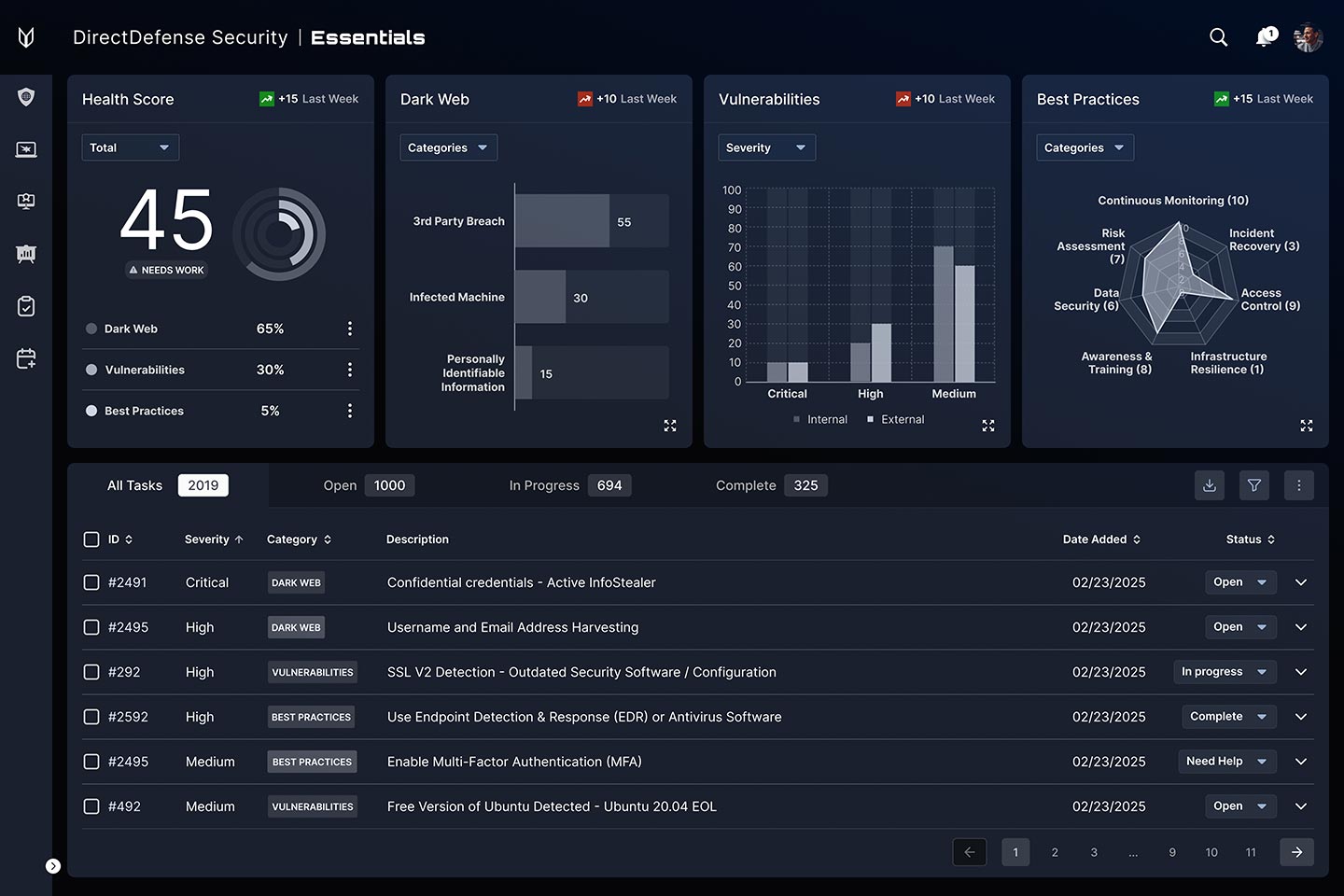Click the Infected Machine bar
The image size is (1344, 896).
[x=540, y=297]
